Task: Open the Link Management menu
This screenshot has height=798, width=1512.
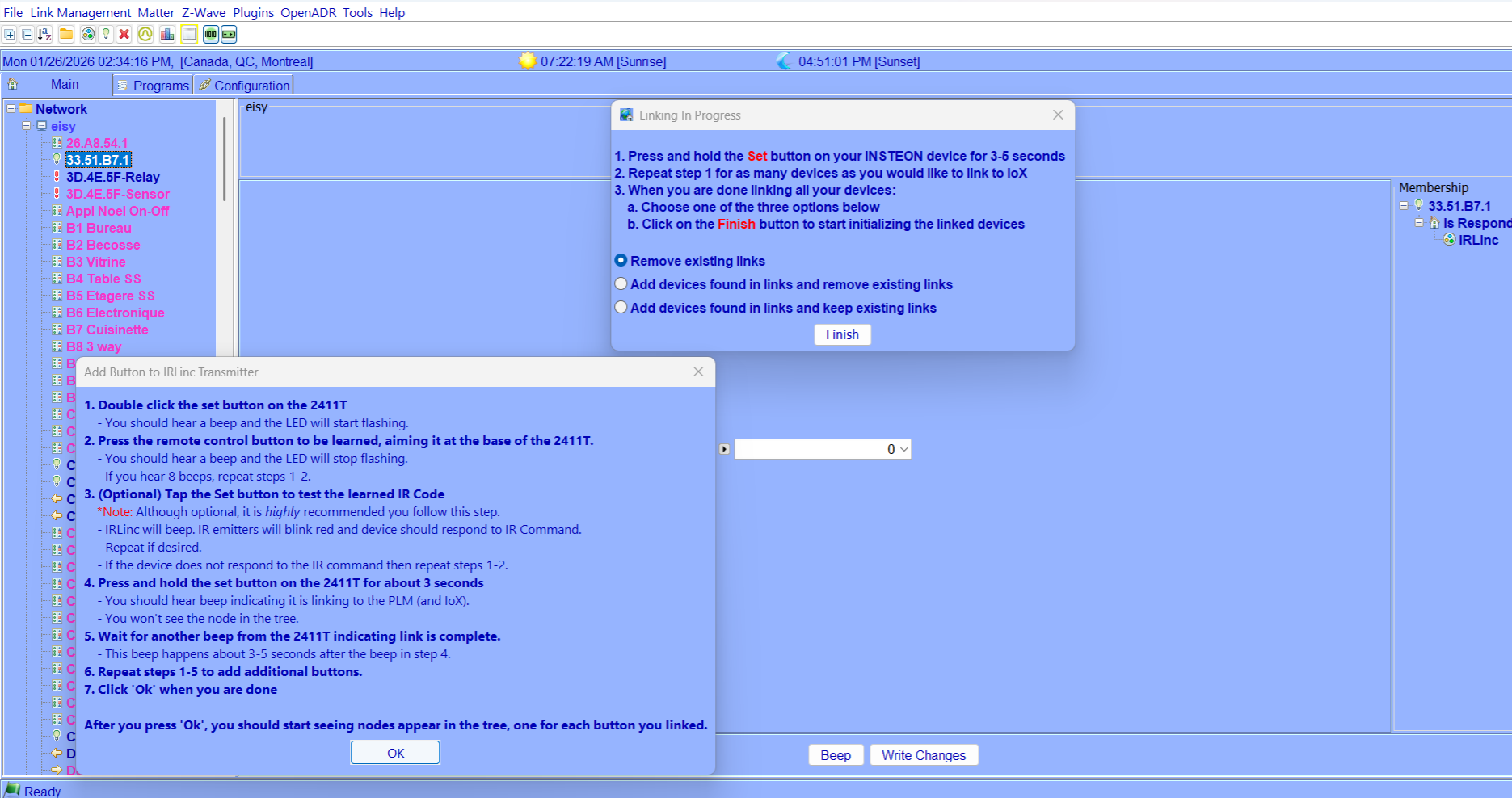Action: (80, 12)
